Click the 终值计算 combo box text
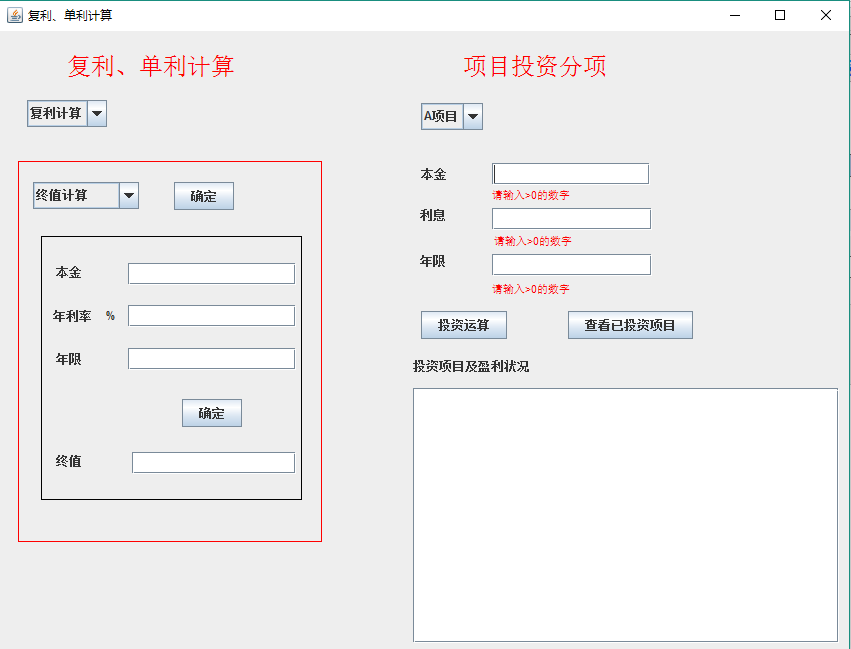 click(77, 195)
